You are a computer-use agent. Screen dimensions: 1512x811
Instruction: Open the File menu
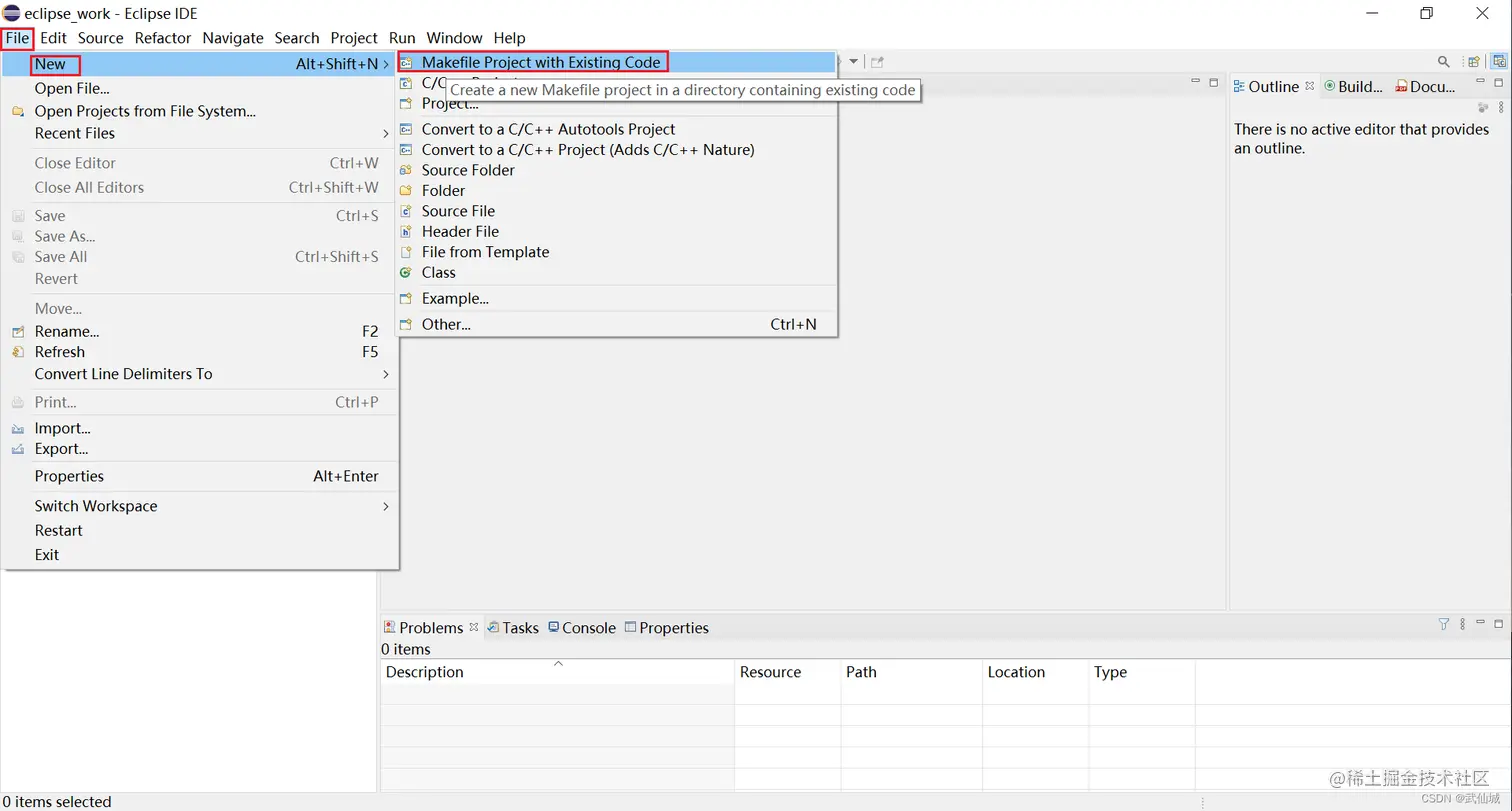point(18,38)
